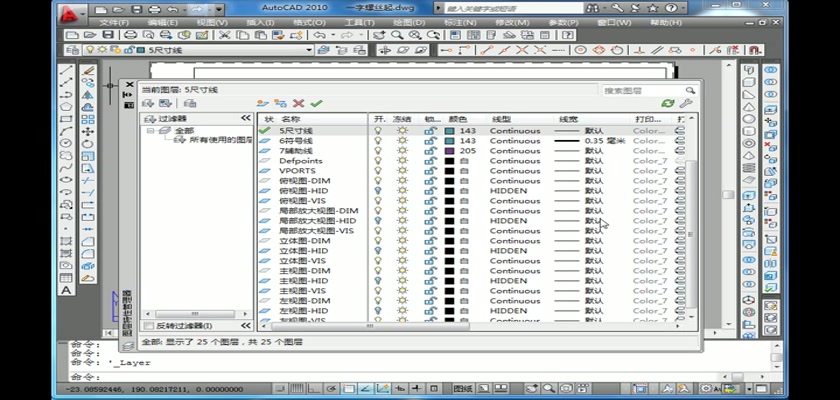Click the Snap to Perpendicular icon

click(x=638, y=50)
